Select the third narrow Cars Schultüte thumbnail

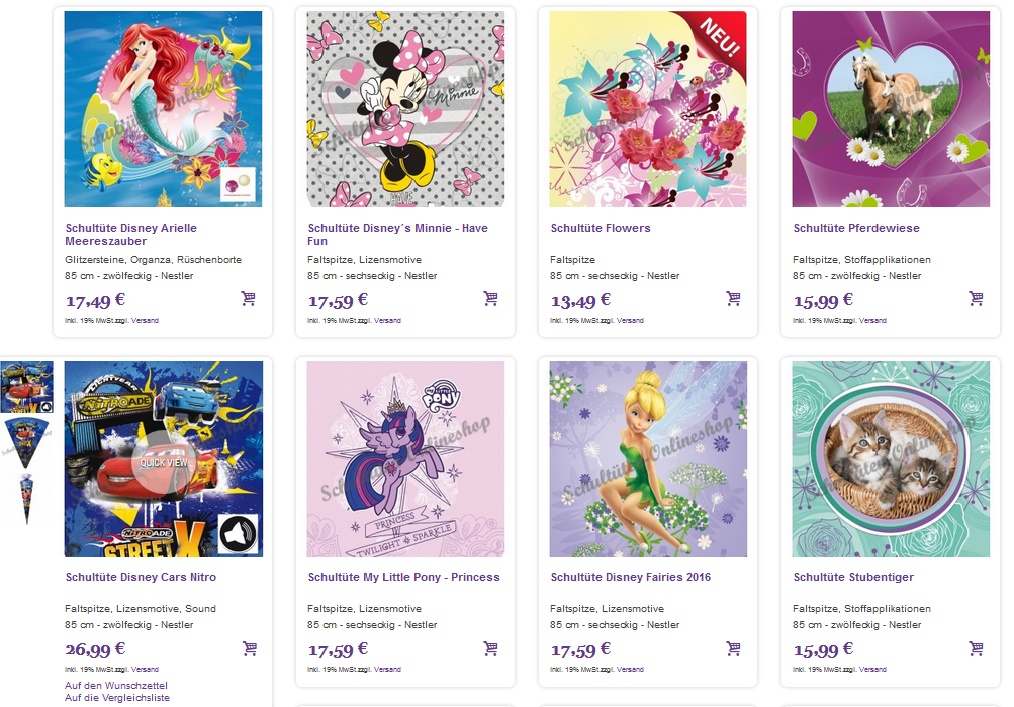click(27, 498)
